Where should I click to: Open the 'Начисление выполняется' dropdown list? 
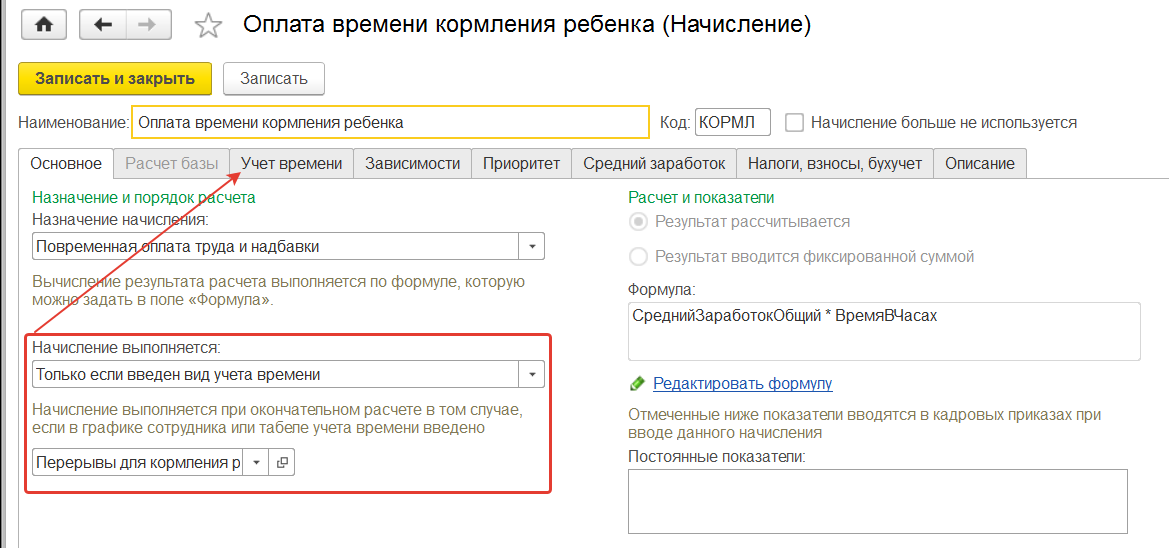click(531, 375)
